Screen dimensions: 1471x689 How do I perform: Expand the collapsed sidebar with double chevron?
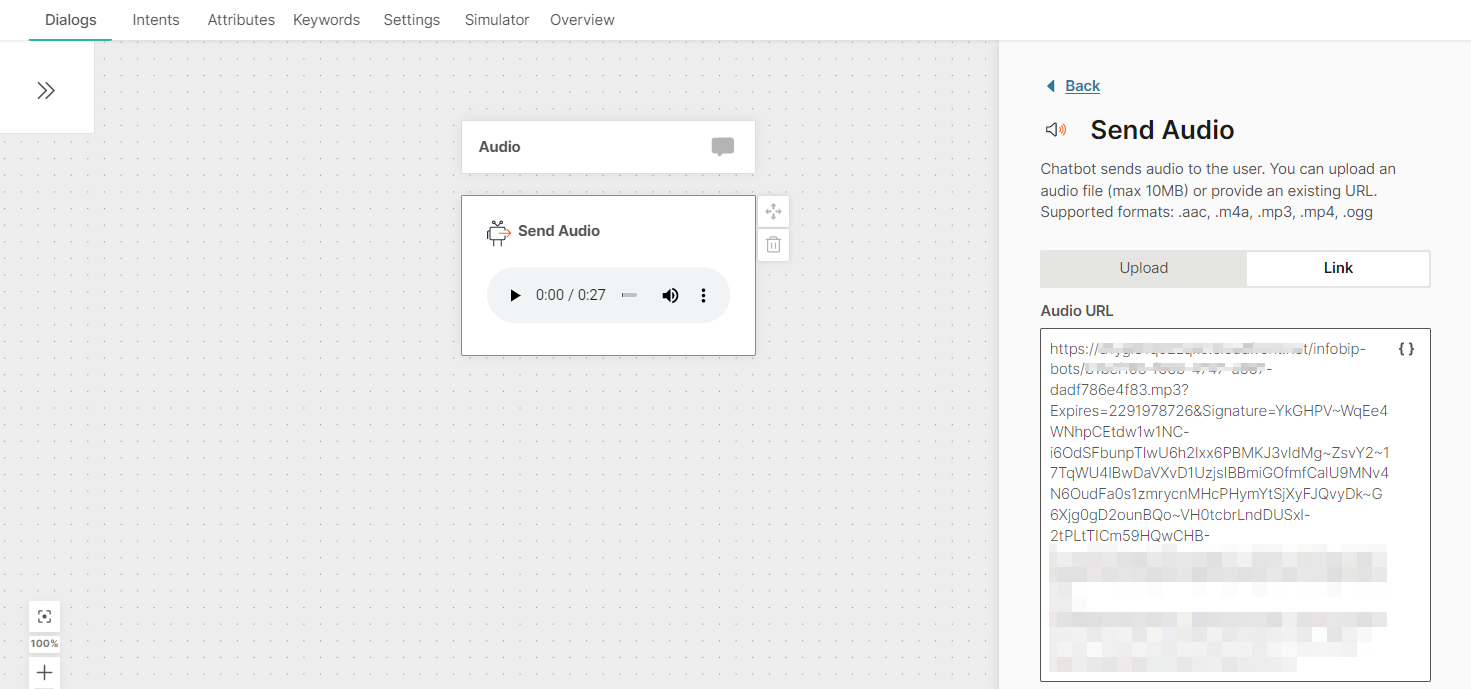click(x=46, y=91)
